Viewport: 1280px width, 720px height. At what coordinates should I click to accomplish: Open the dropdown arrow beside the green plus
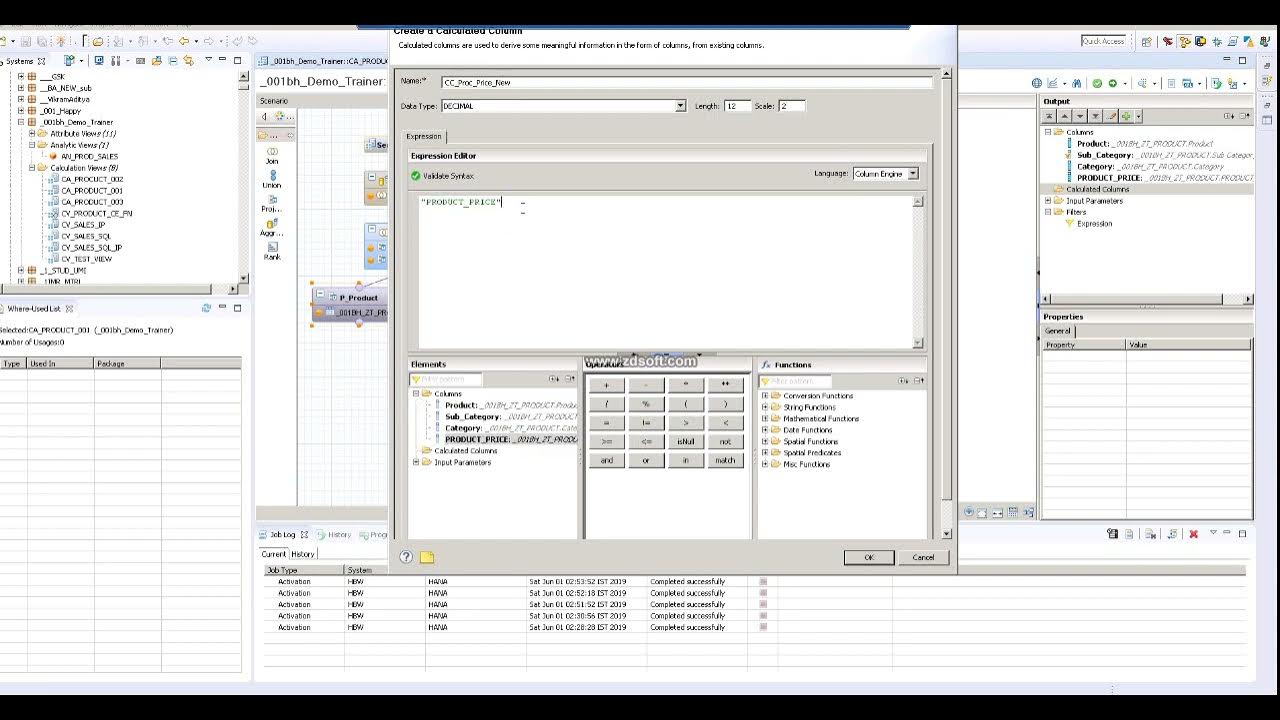click(x=1138, y=117)
